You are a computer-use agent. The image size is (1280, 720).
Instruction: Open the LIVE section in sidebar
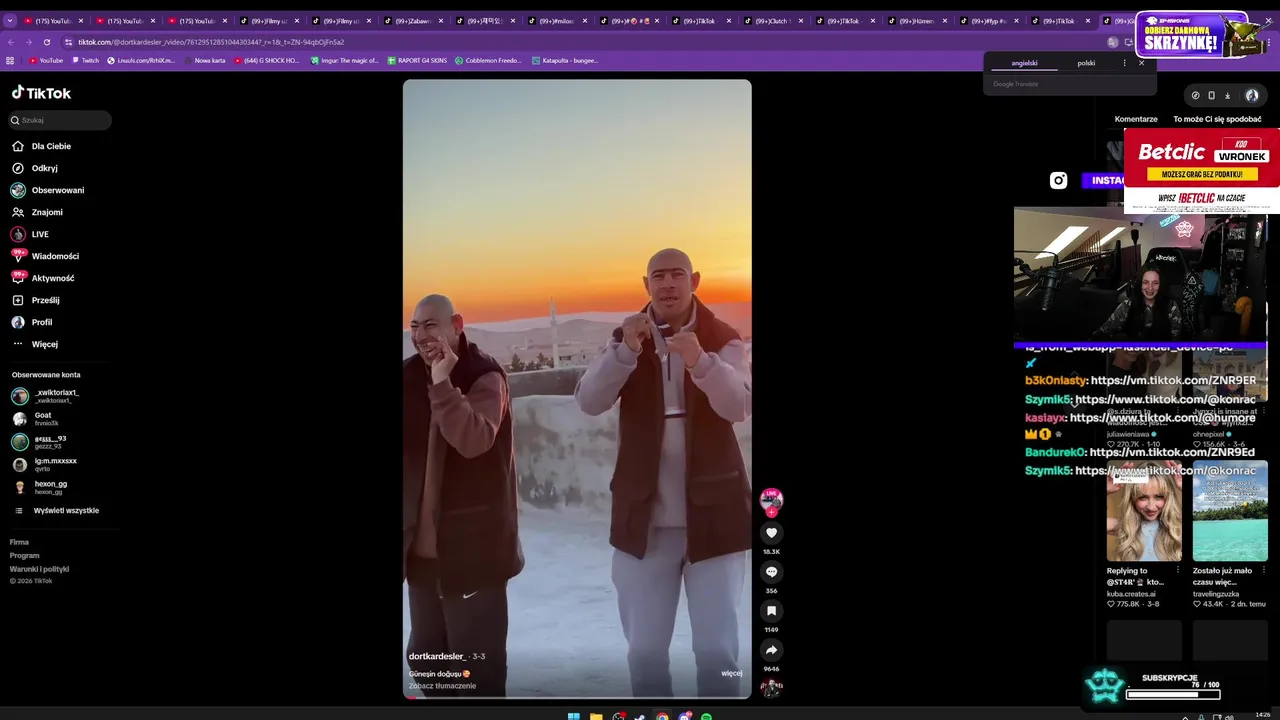40,234
